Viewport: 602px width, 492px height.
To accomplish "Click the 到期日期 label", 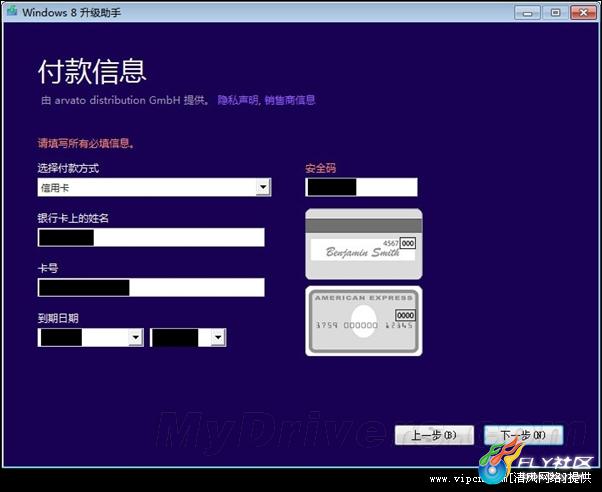I will pos(58,318).
